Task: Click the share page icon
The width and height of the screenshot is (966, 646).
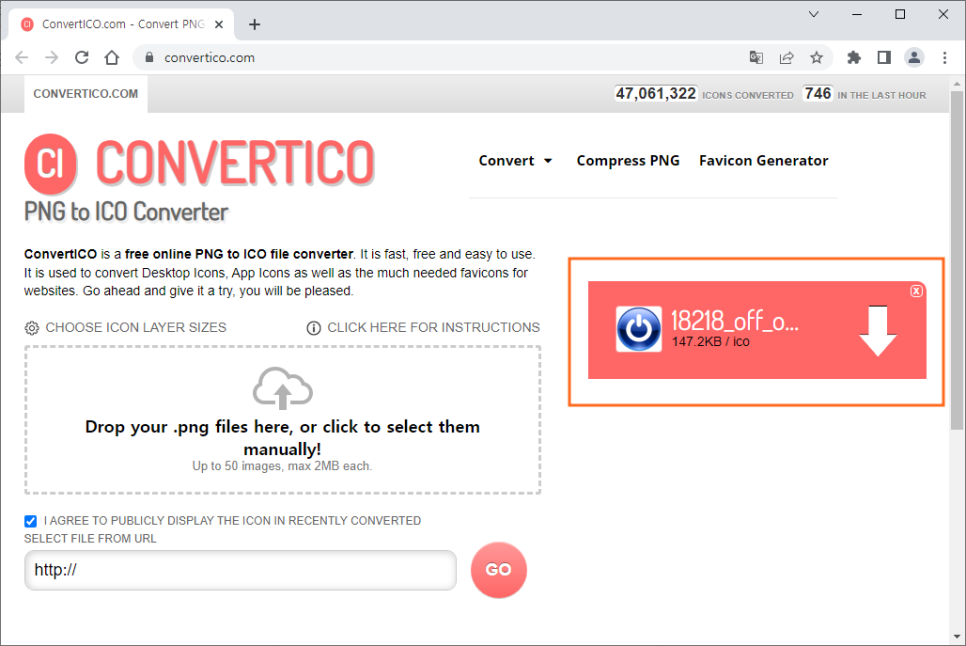Action: pyautogui.click(x=786, y=58)
